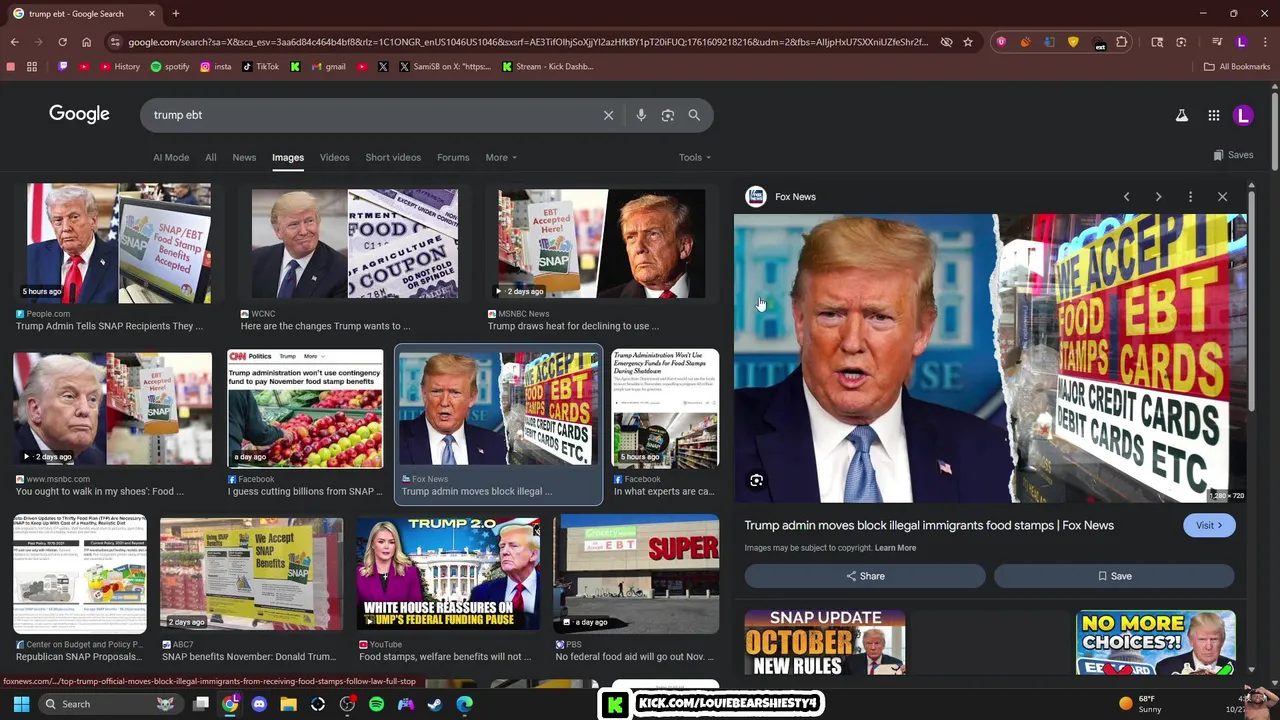Search inside the image with the Lens overlay icon
Image resolution: width=1280 pixels, height=720 pixels.
[x=756, y=481]
